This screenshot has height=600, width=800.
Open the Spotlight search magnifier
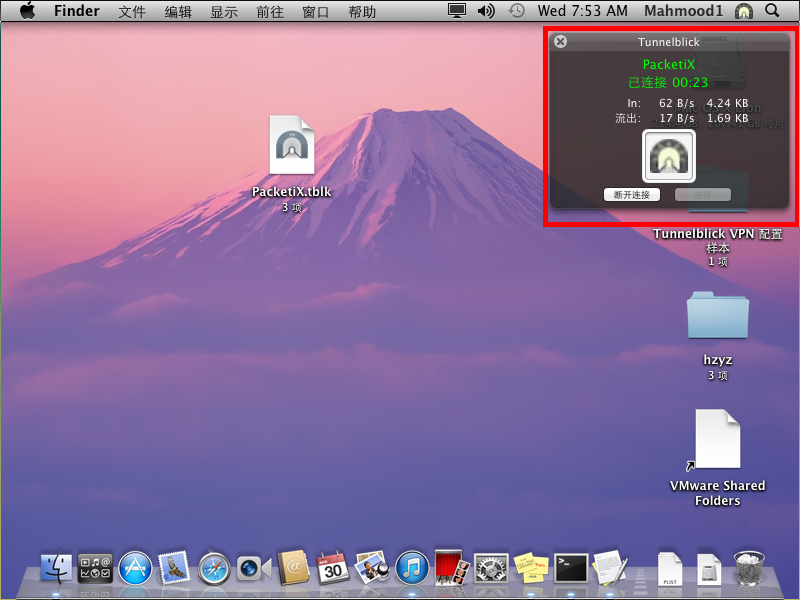coord(772,11)
